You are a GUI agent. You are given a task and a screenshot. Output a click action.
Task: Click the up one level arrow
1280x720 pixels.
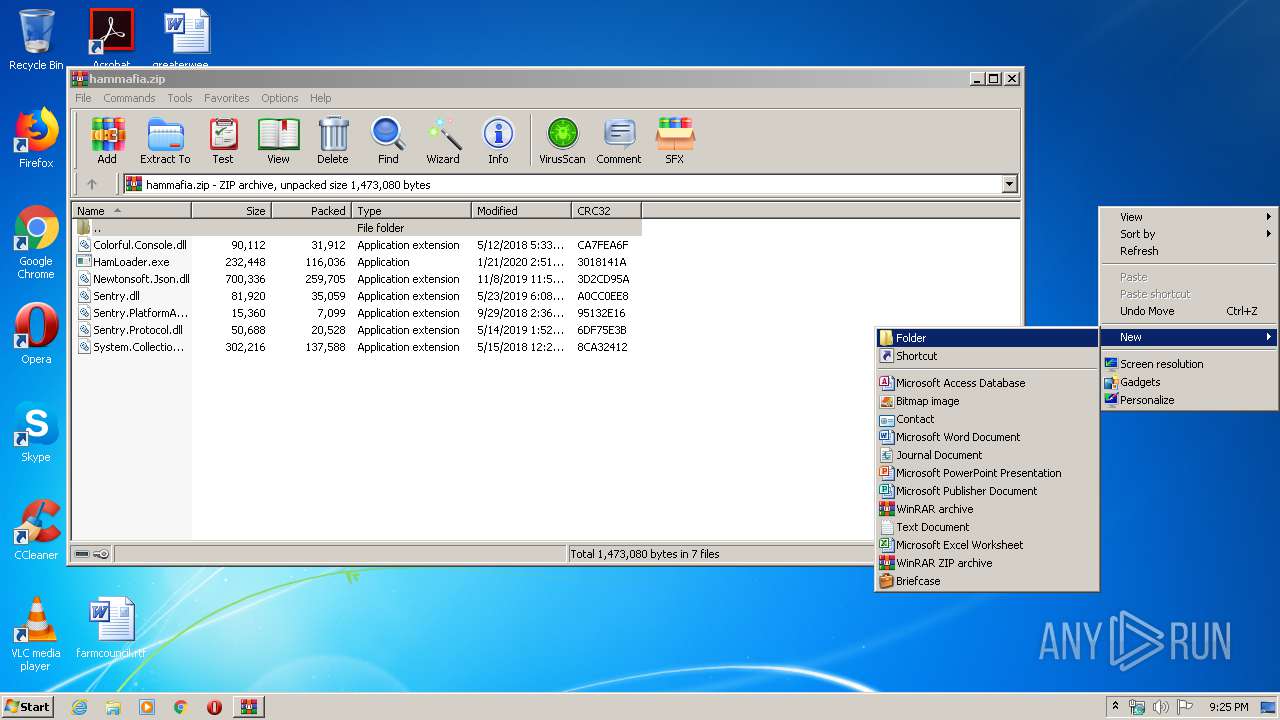click(x=92, y=184)
